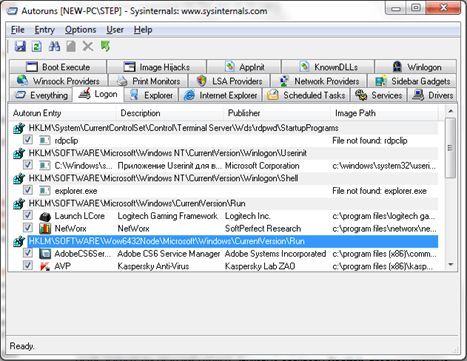Switch to the KnownDLLs tab
467x361 pixels.
pyautogui.click(x=328, y=67)
